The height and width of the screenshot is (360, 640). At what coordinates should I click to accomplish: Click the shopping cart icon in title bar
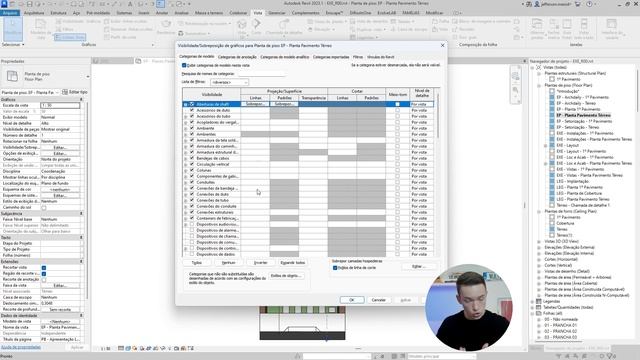578,4
